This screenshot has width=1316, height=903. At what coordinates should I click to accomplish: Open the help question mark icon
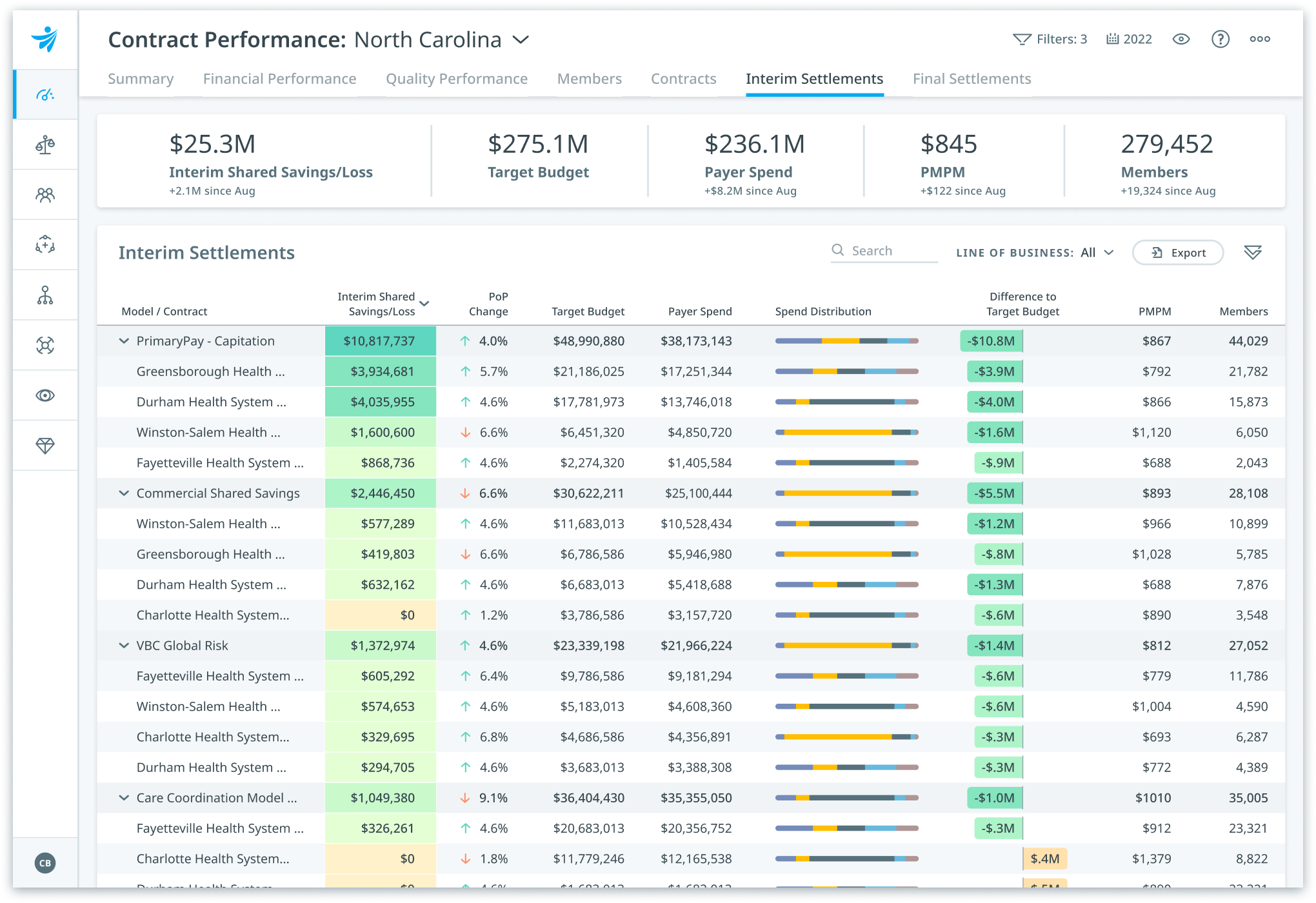[1220, 39]
